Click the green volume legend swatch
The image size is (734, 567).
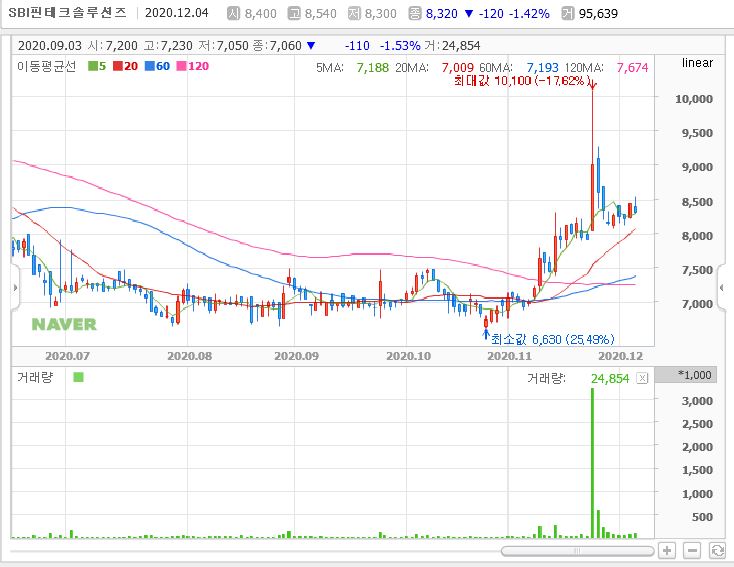(x=79, y=377)
